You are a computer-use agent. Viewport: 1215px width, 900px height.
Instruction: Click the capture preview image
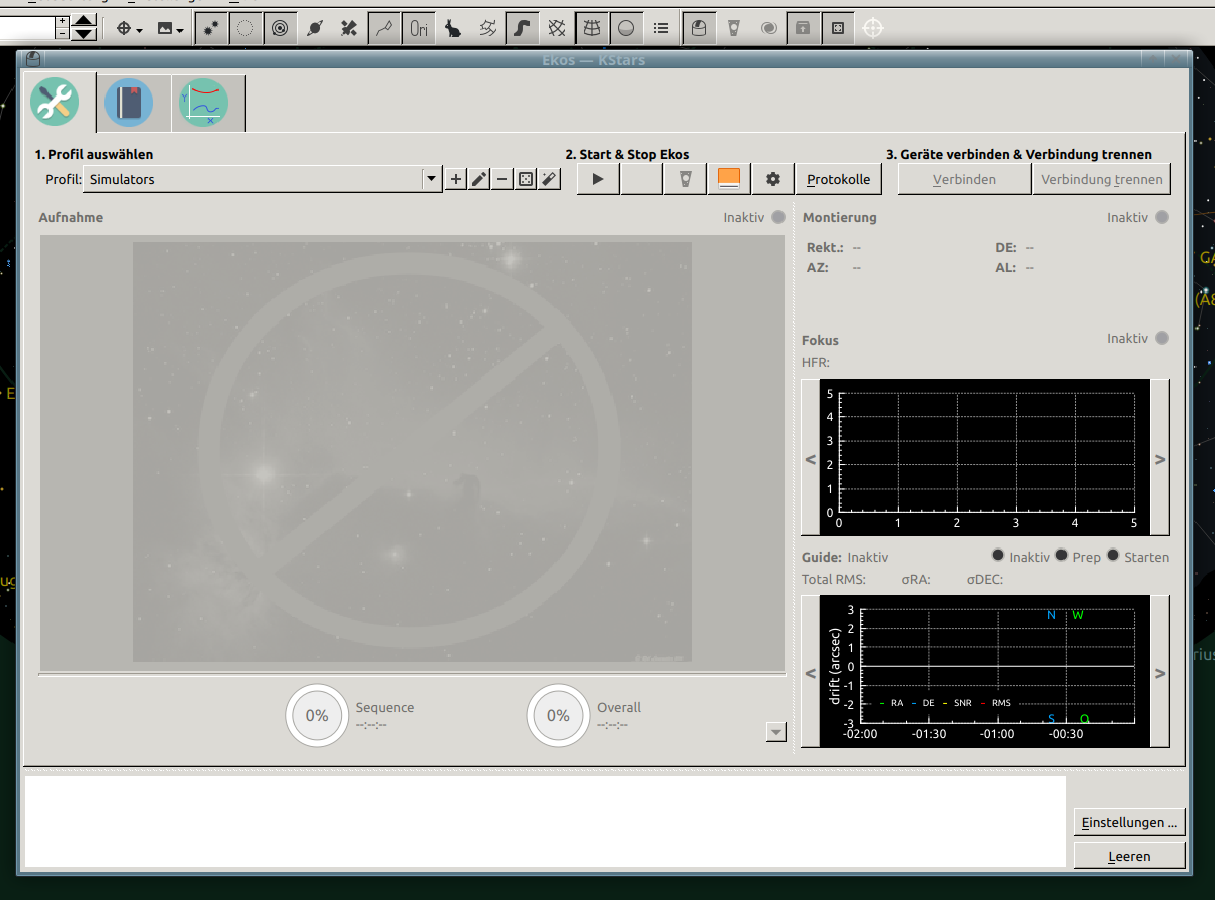click(x=412, y=452)
